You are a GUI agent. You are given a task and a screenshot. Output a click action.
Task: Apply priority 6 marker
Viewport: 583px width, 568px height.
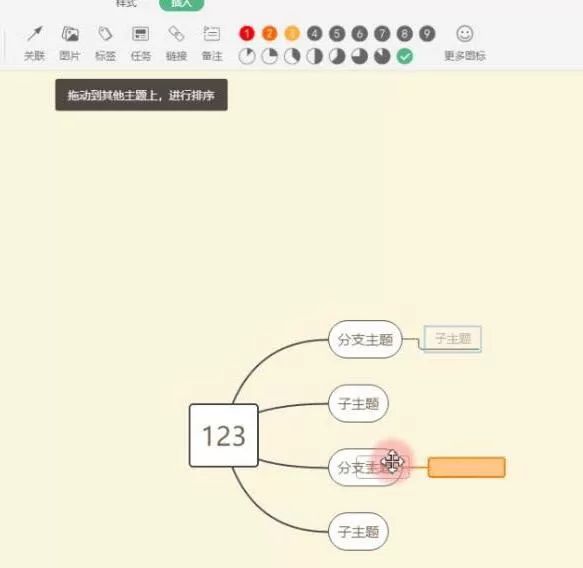pos(360,34)
